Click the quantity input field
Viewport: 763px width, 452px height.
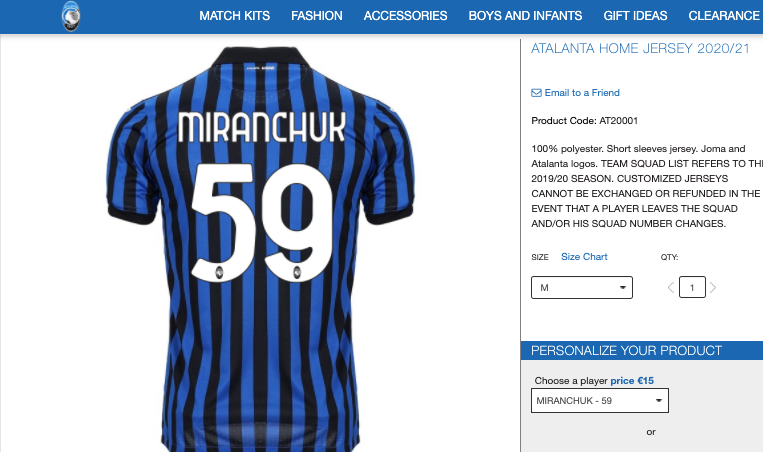tap(692, 288)
